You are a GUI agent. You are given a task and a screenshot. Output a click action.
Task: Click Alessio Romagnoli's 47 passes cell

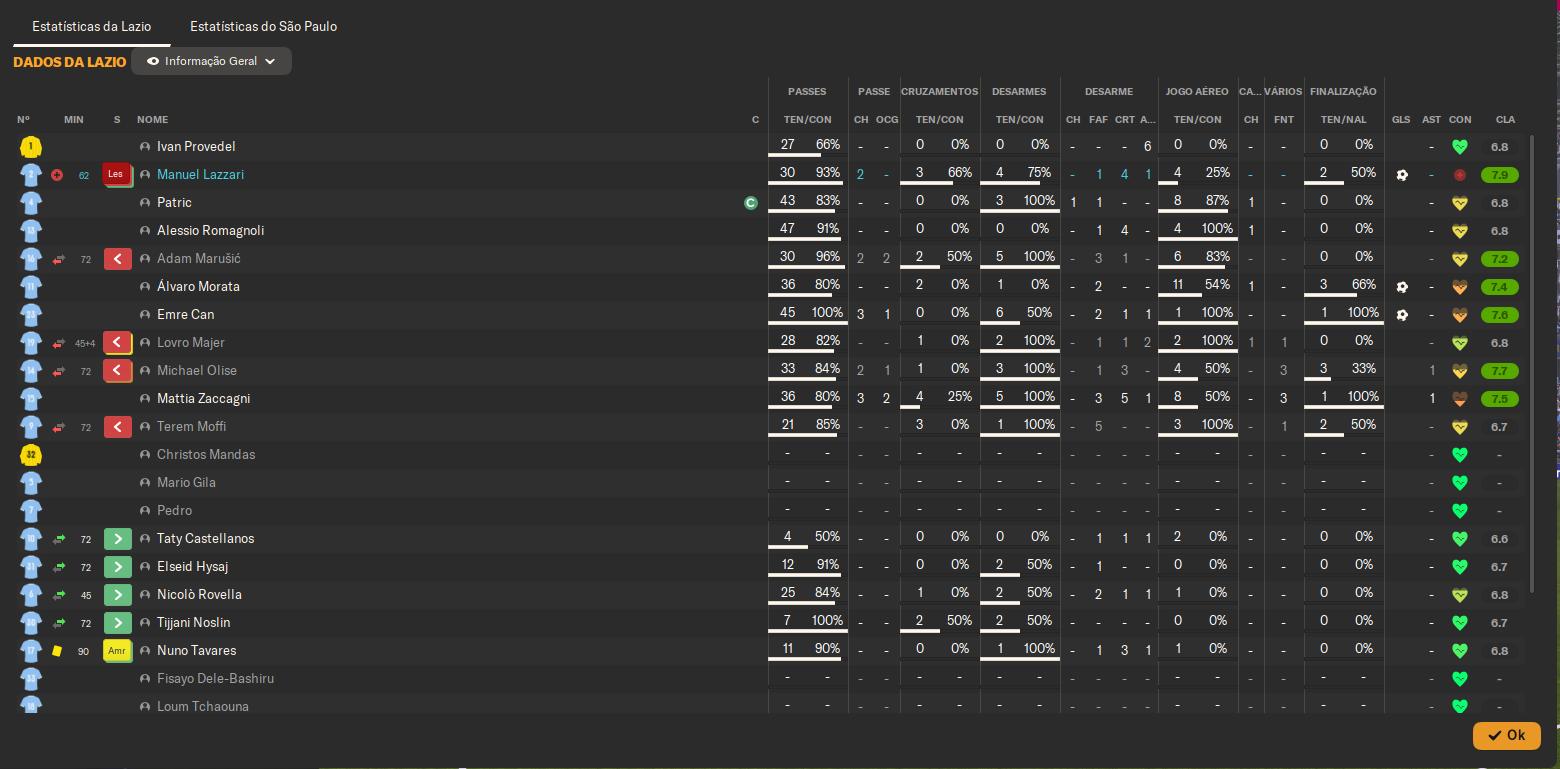click(x=787, y=229)
